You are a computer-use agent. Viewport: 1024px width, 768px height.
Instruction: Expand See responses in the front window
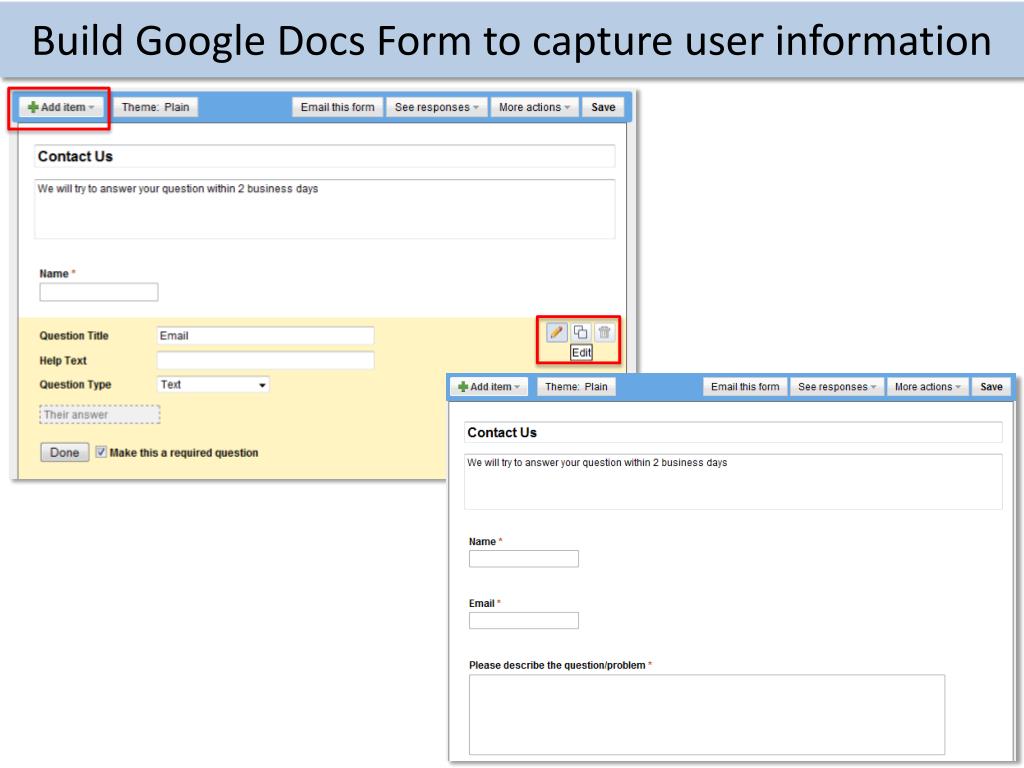pos(836,387)
